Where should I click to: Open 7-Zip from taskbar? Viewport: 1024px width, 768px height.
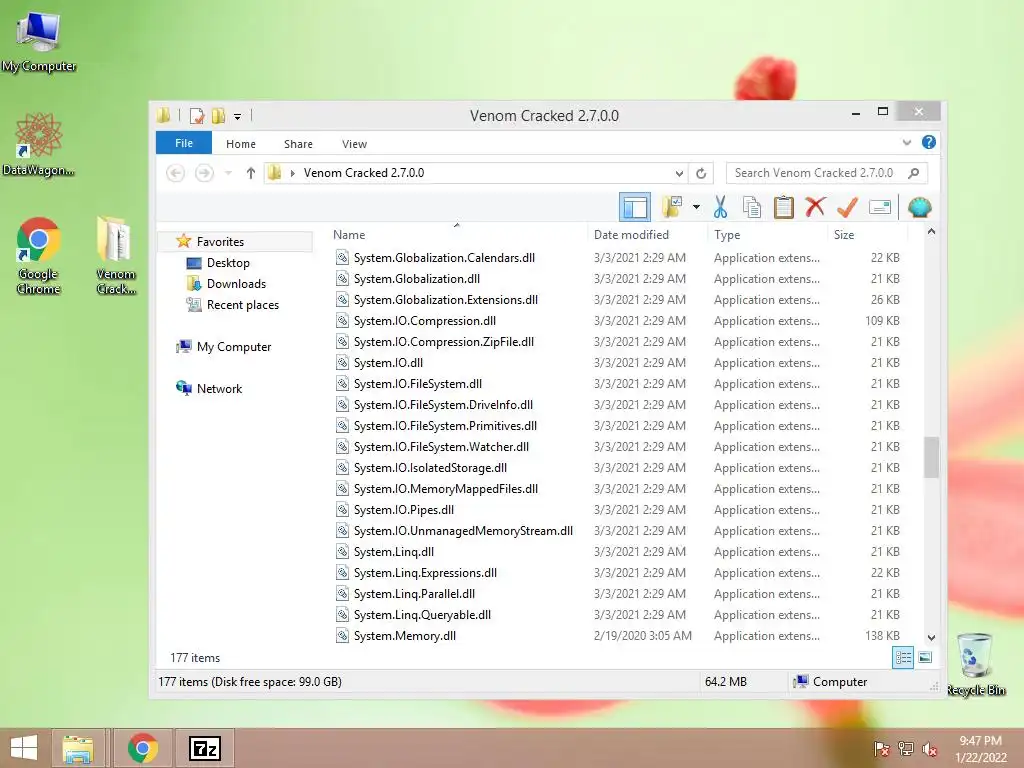pyautogui.click(x=204, y=748)
